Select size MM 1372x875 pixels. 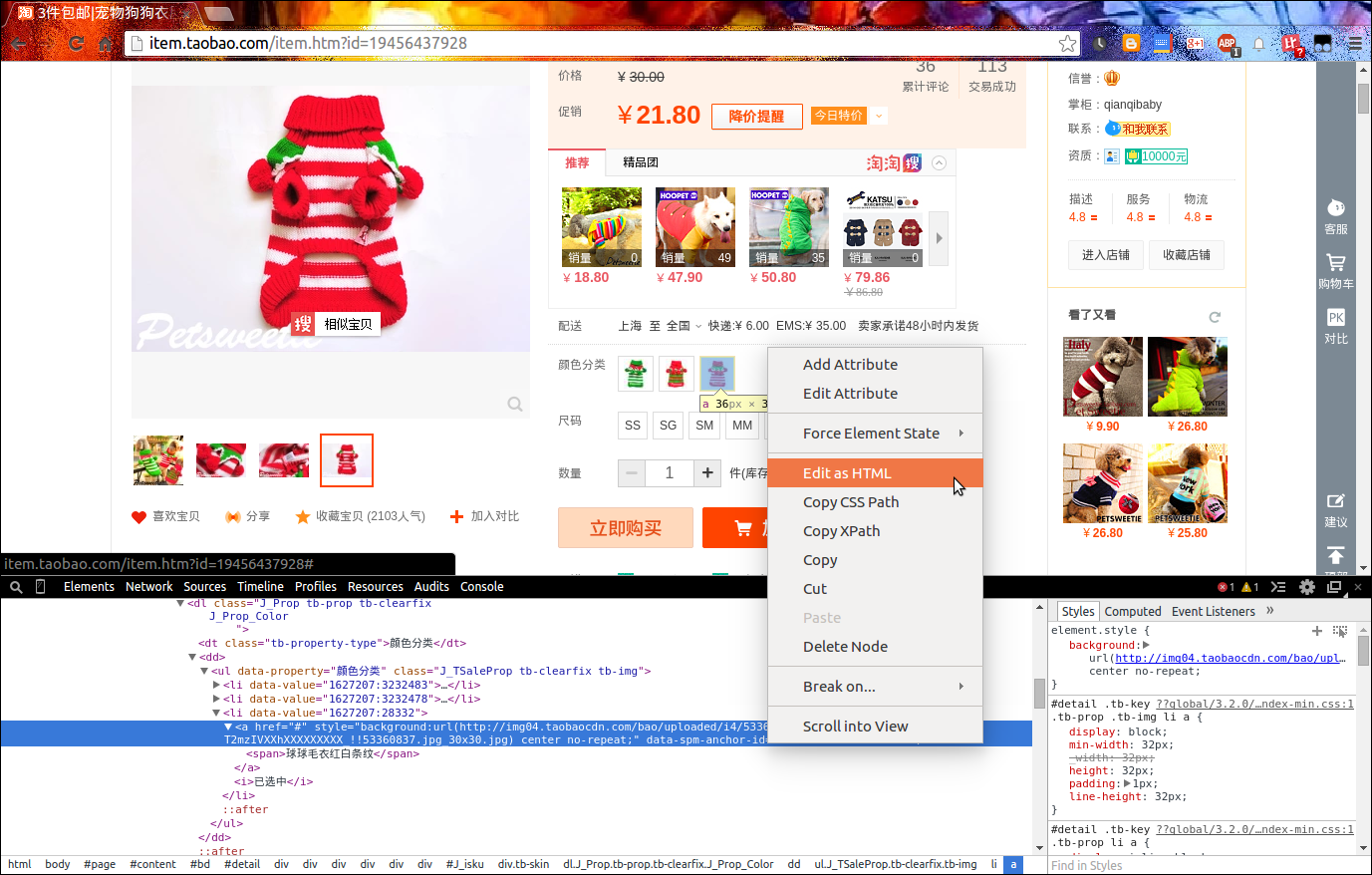tap(742, 426)
